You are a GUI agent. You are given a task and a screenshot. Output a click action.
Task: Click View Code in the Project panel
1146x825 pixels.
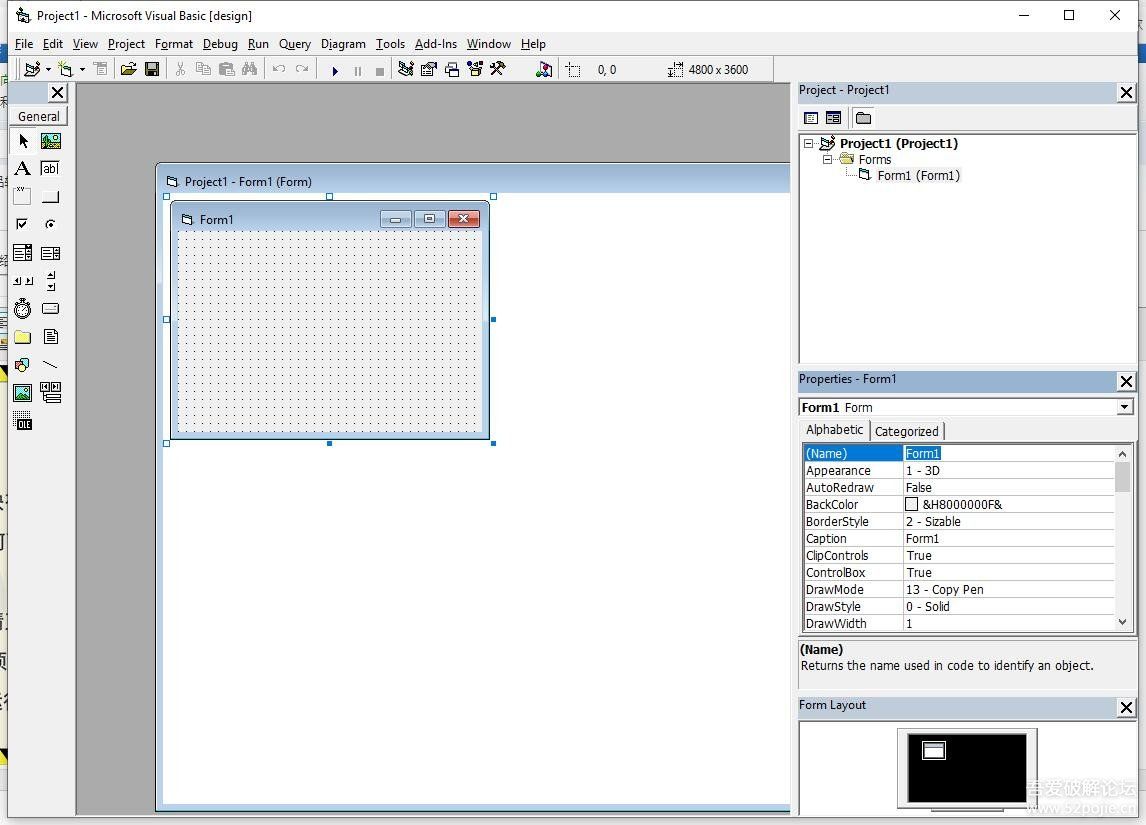pos(811,118)
